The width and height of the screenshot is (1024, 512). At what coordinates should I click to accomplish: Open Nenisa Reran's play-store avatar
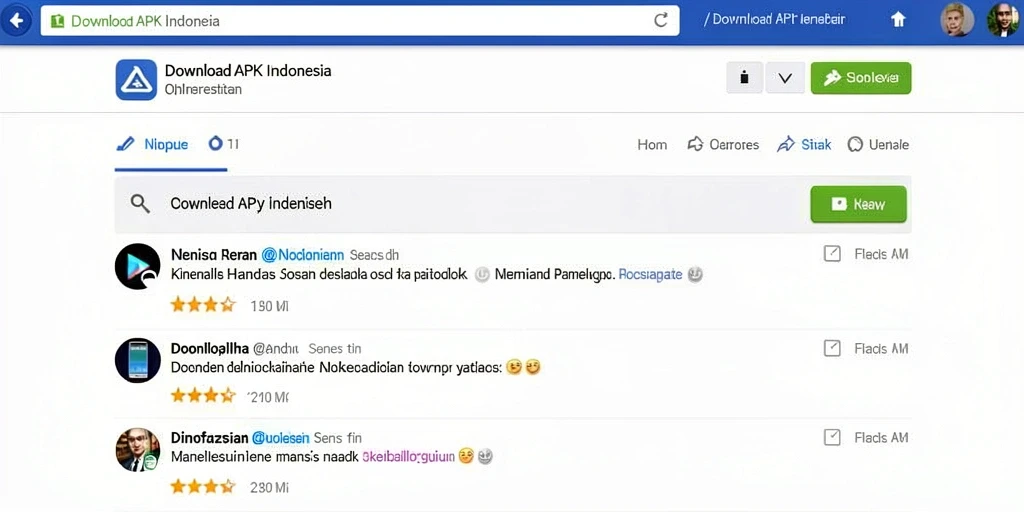point(137,266)
